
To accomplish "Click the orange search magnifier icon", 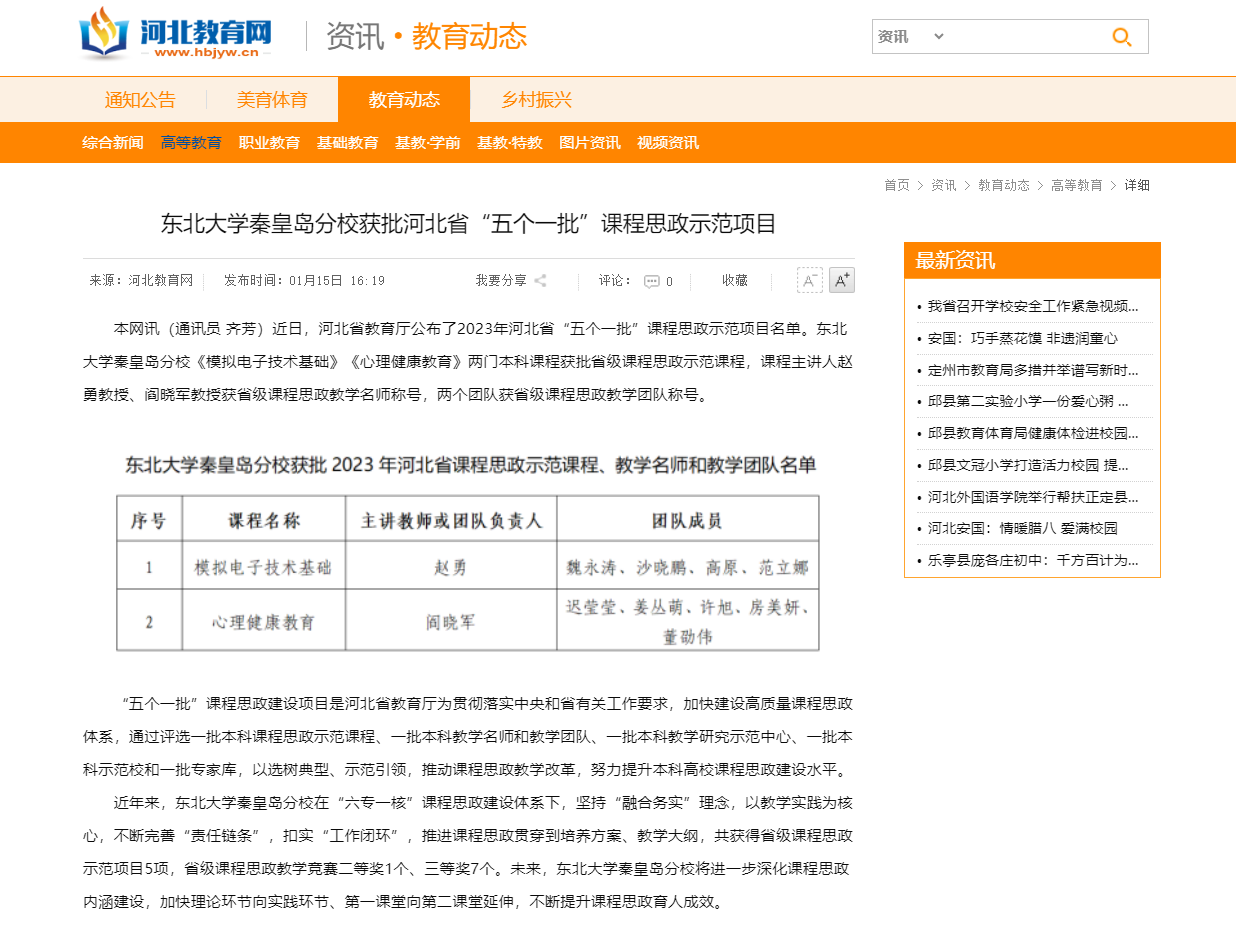I will [1122, 37].
